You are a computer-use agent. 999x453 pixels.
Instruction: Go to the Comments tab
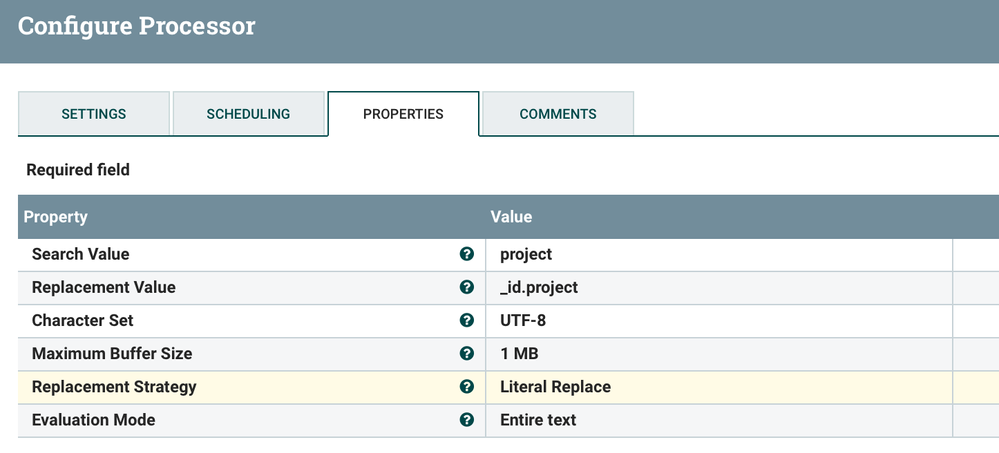coord(558,114)
